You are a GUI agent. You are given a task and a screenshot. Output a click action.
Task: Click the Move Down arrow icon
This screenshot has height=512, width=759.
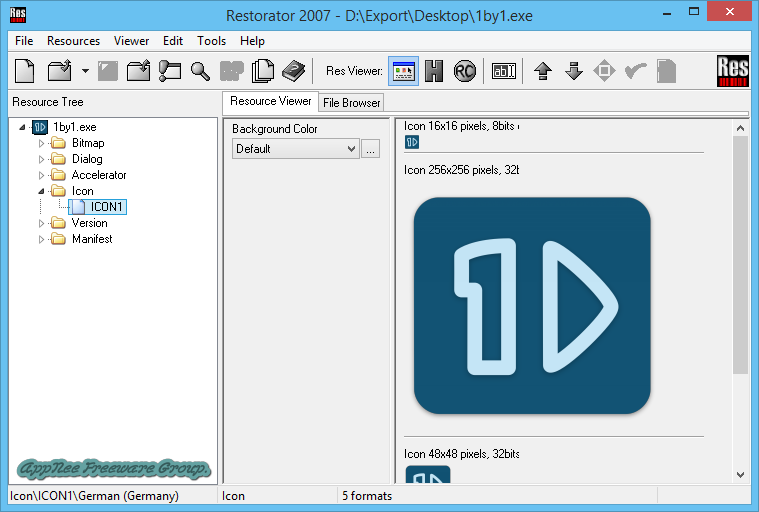click(x=574, y=71)
